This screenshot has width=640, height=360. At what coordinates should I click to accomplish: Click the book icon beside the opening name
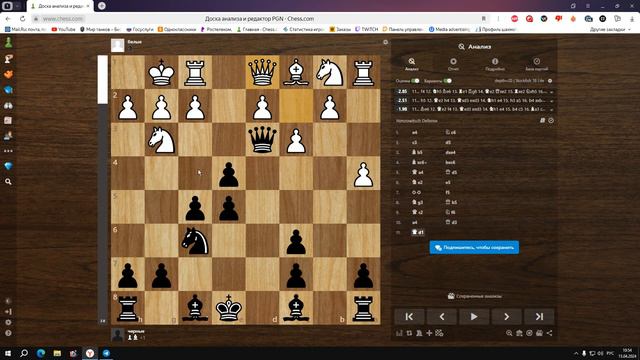click(542, 120)
